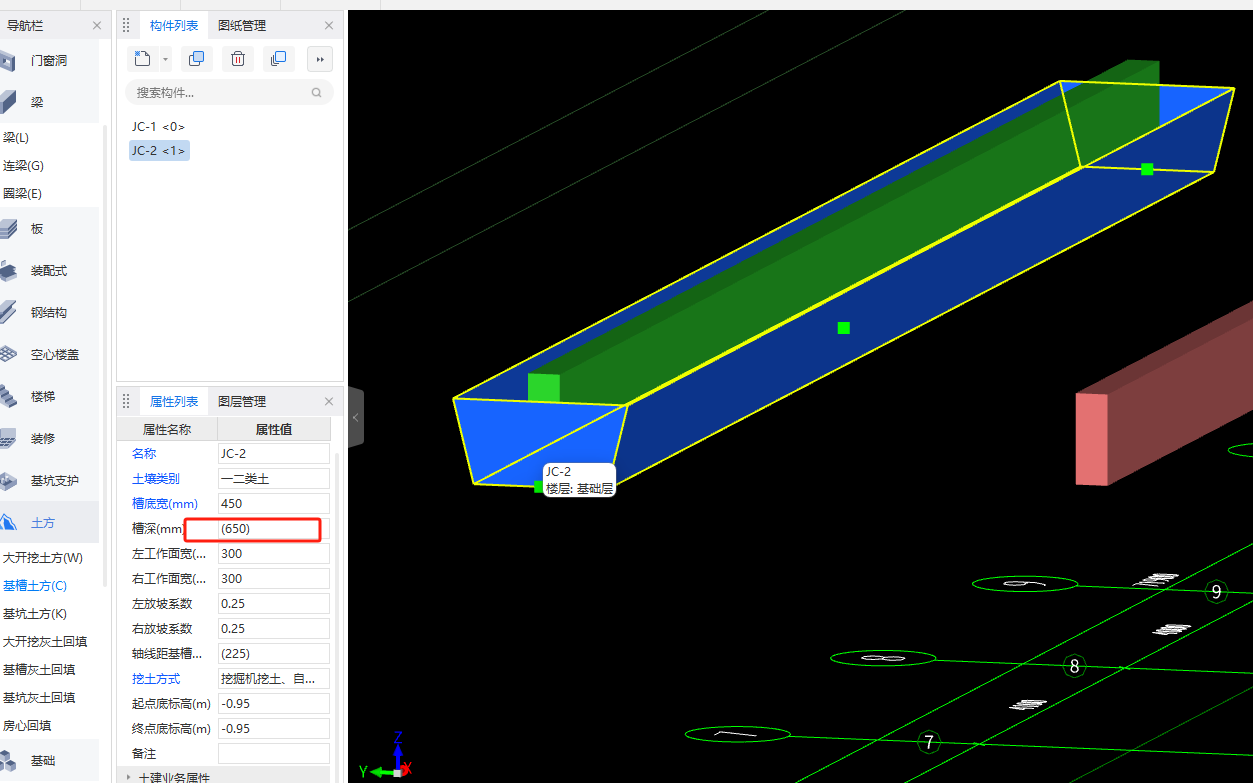The width and height of the screenshot is (1253, 783).
Task: Click the 槽底宽(mm) property label
Action: point(165,504)
